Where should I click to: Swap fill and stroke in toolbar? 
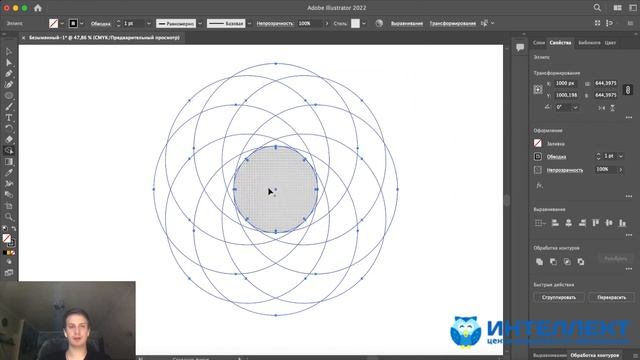14,229
